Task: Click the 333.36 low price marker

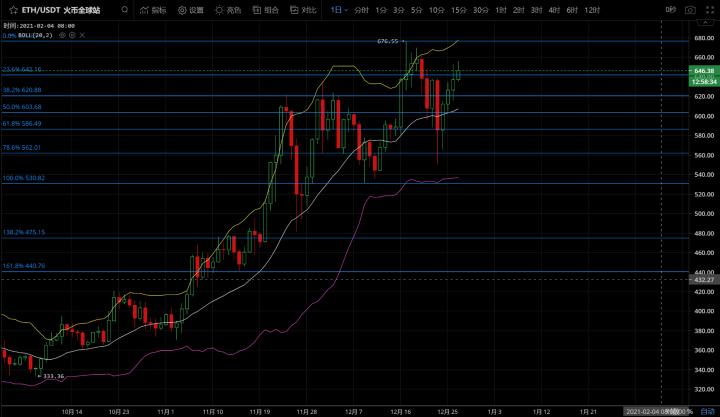Action: pos(53,376)
